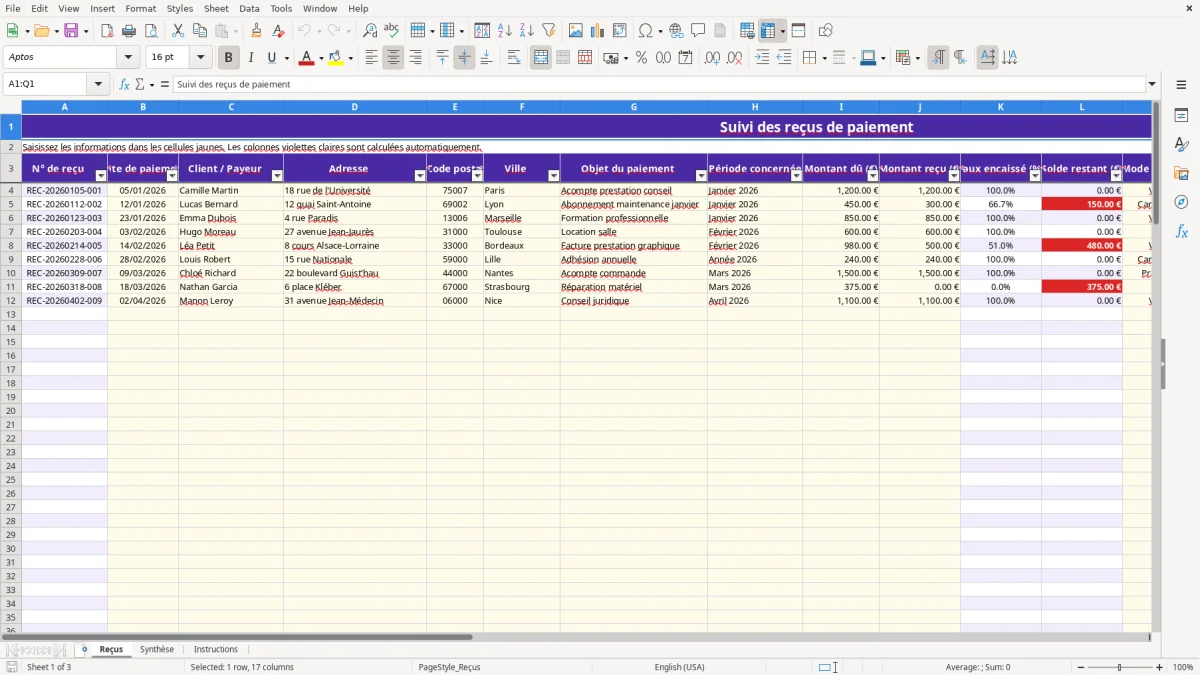The height and width of the screenshot is (675, 1200).
Task: Expand the formula bar
Action: 1152,84
